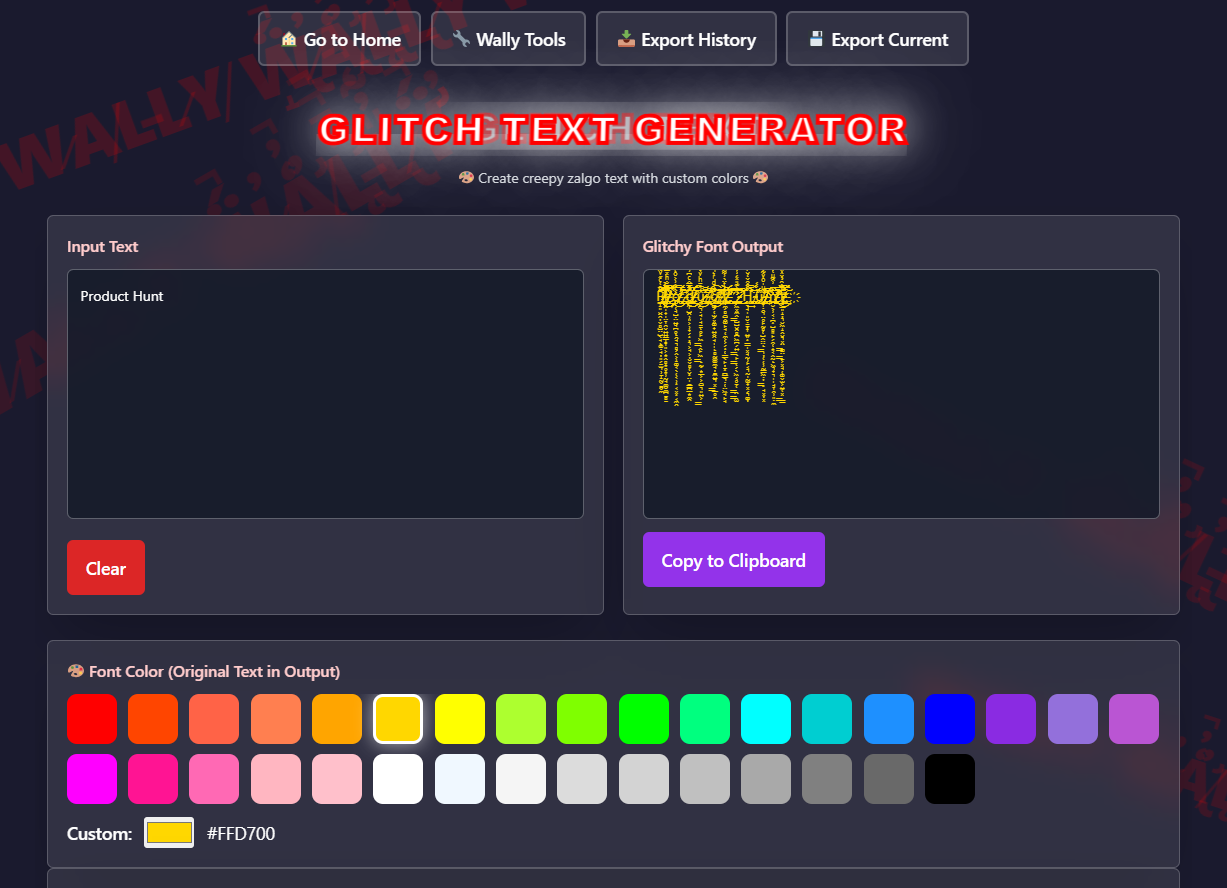Click the #FFD700 hex value text
The width and height of the screenshot is (1227, 888).
(x=241, y=833)
